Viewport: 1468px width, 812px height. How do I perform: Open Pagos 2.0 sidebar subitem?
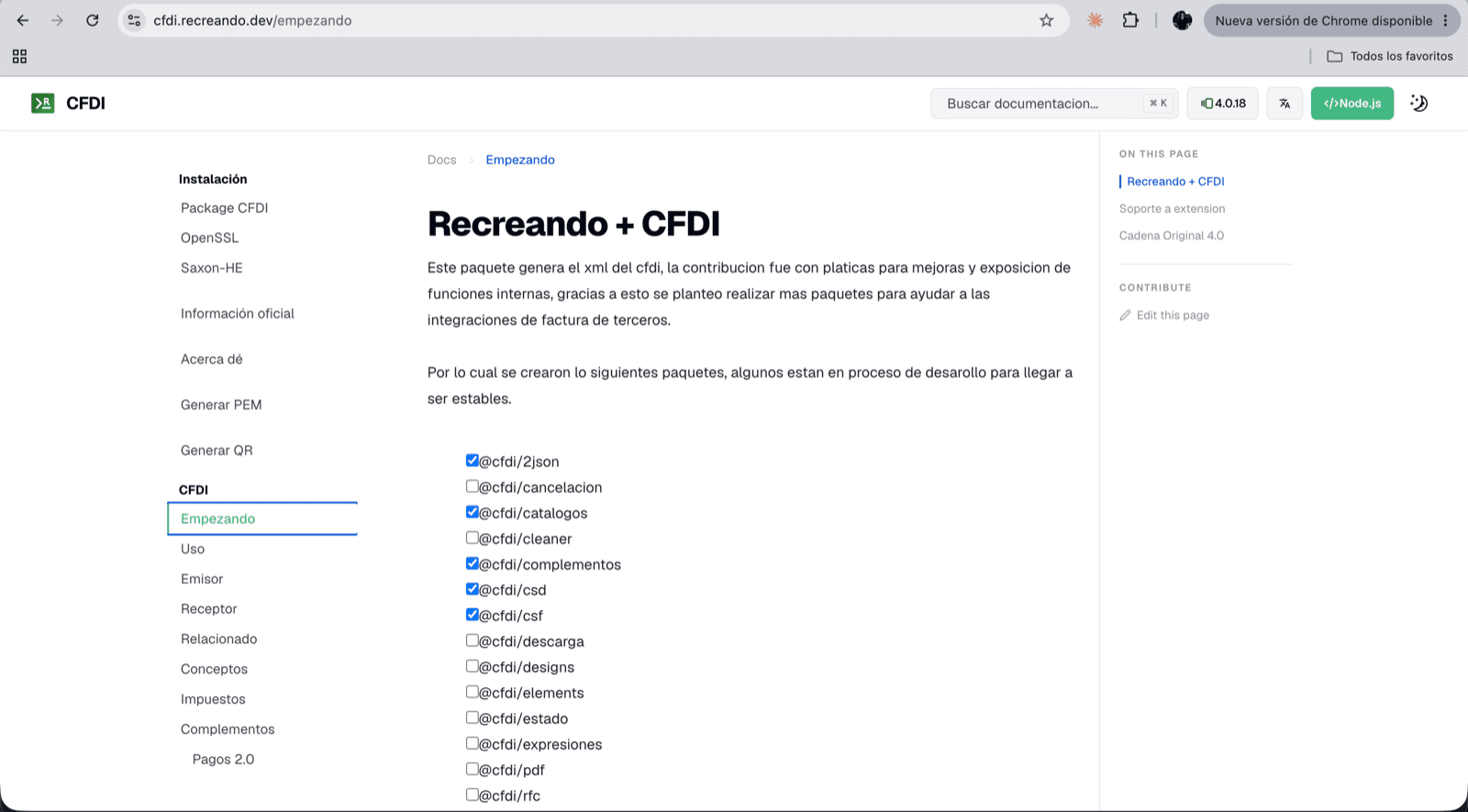223,760
